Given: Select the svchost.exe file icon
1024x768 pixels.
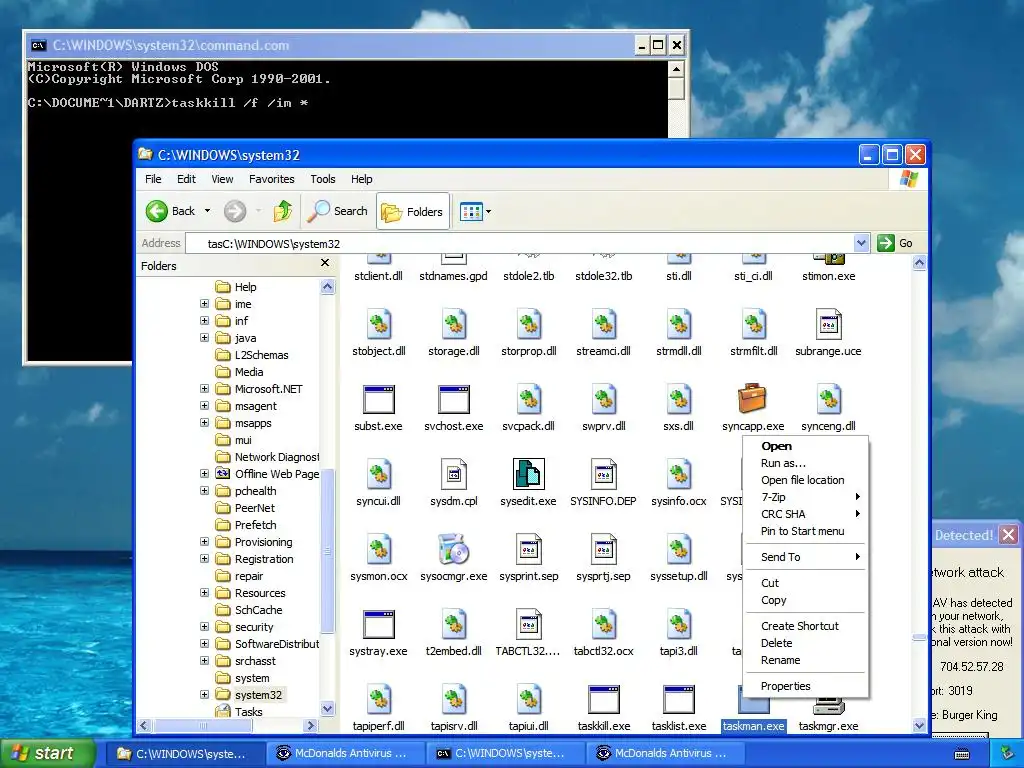Looking at the screenshot, I should click(454, 399).
